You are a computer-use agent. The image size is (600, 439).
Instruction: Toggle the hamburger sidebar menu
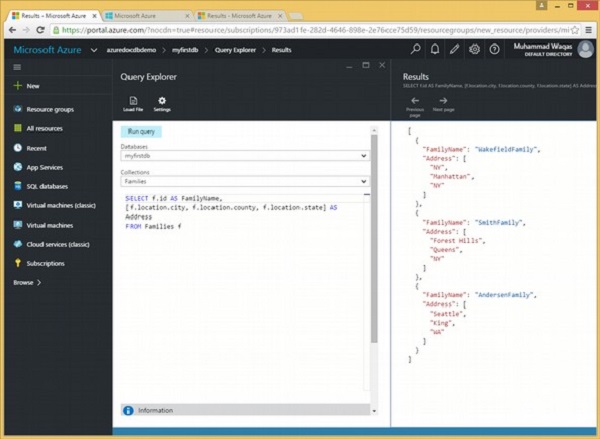point(17,67)
